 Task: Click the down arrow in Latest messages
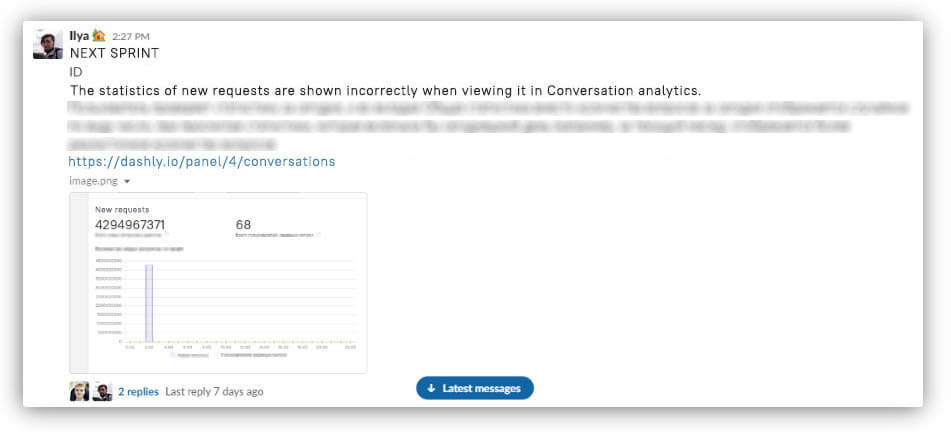(431, 388)
